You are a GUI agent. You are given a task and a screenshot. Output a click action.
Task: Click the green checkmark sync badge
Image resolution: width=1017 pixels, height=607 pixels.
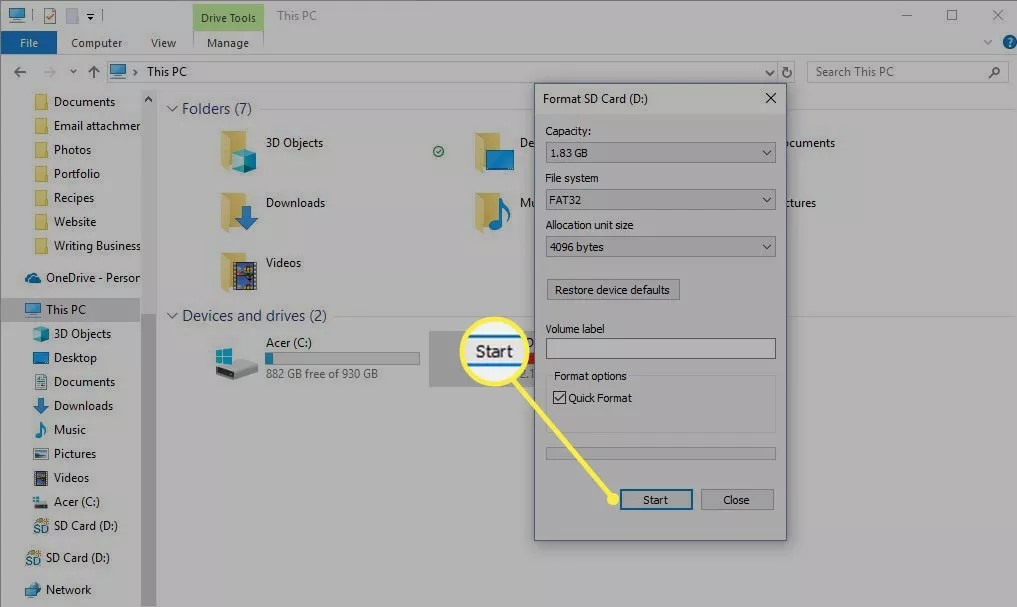[438, 153]
